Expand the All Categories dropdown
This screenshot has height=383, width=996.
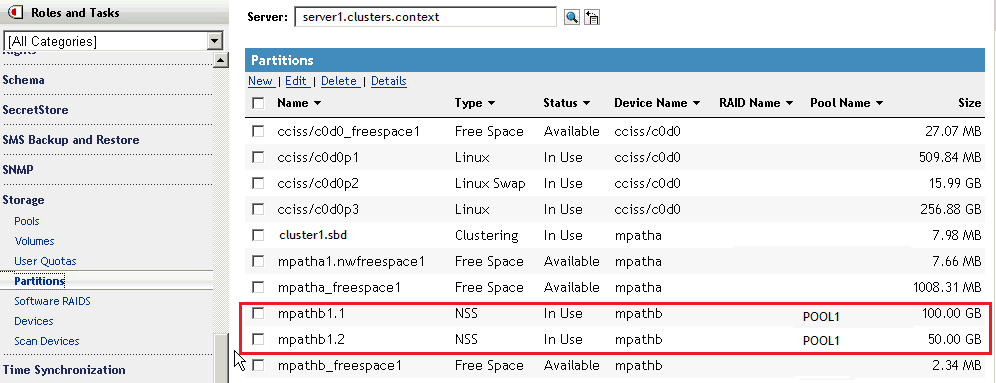216,41
